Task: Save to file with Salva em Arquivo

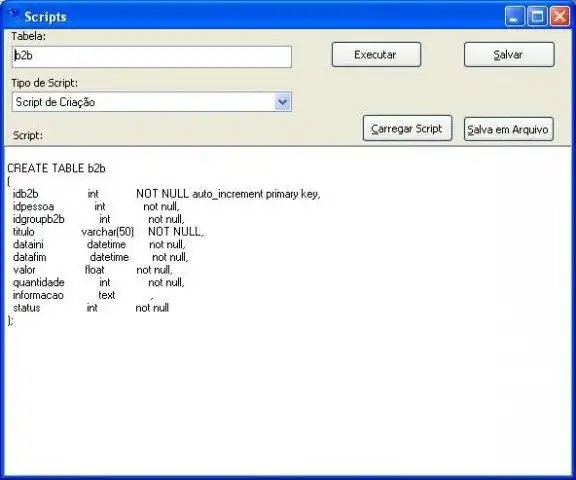Action: pos(508,129)
